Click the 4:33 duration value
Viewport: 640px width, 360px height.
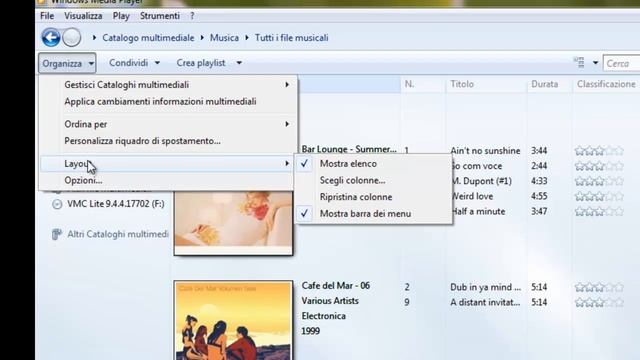pos(539,181)
